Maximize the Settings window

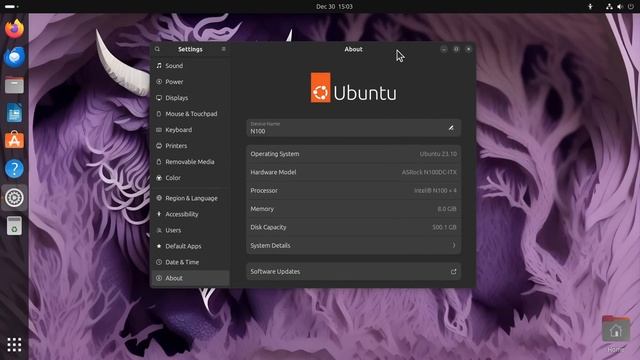click(x=456, y=49)
